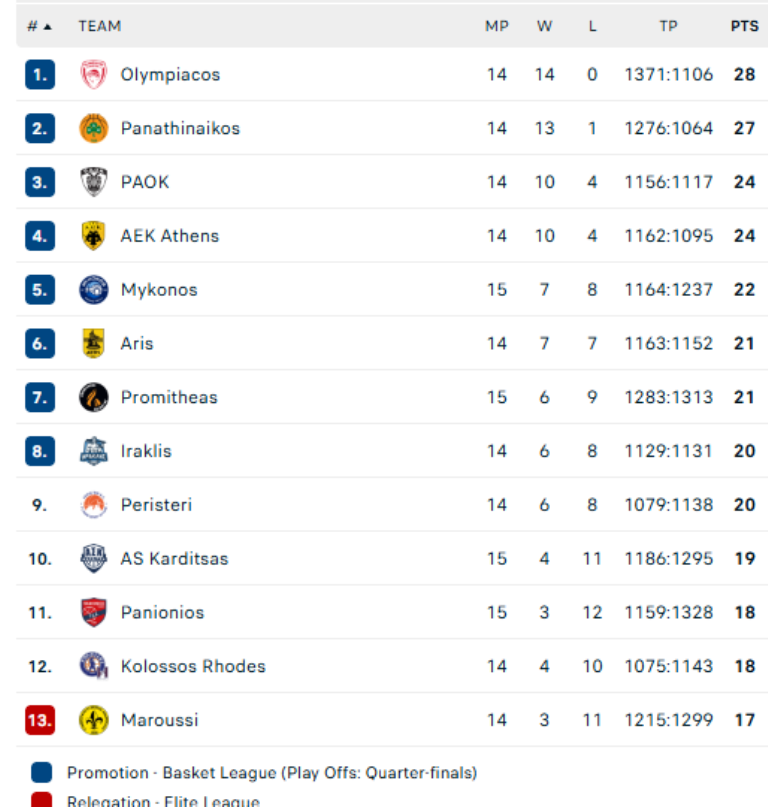The height and width of the screenshot is (807, 768).
Task: Click the red rank 13 badge
Action: tap(40, 720)
